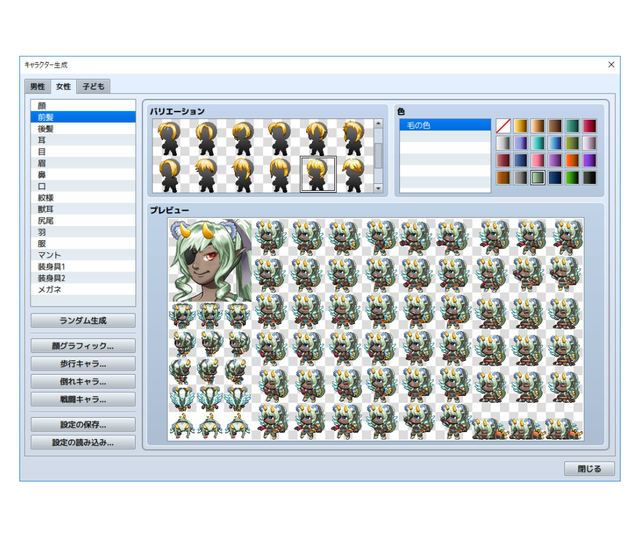Pick the bright green swatch in bottom row
The image size is (640, 538).
click(572, 178)
